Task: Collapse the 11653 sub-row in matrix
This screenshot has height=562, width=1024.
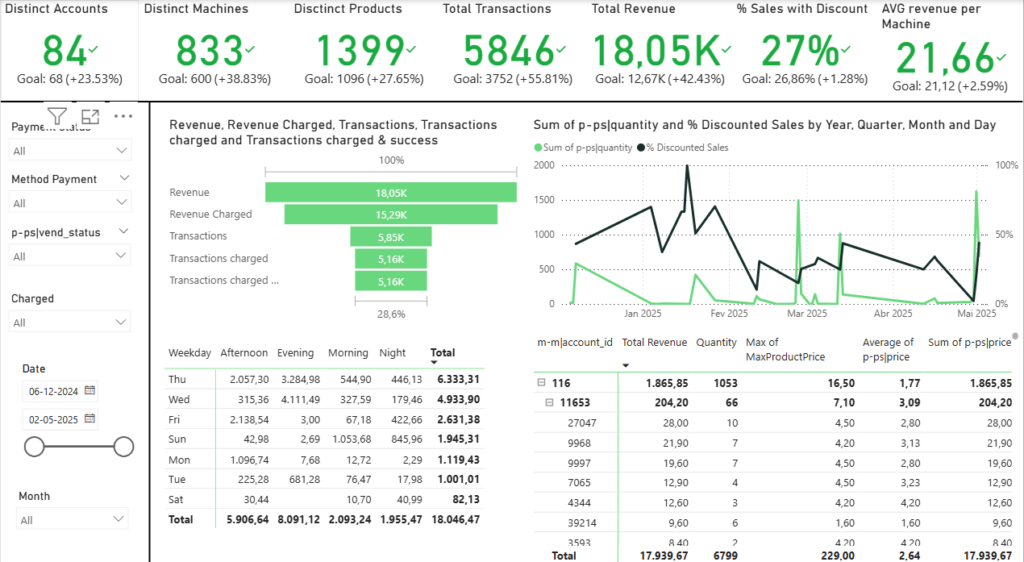Action: point(549,402)
